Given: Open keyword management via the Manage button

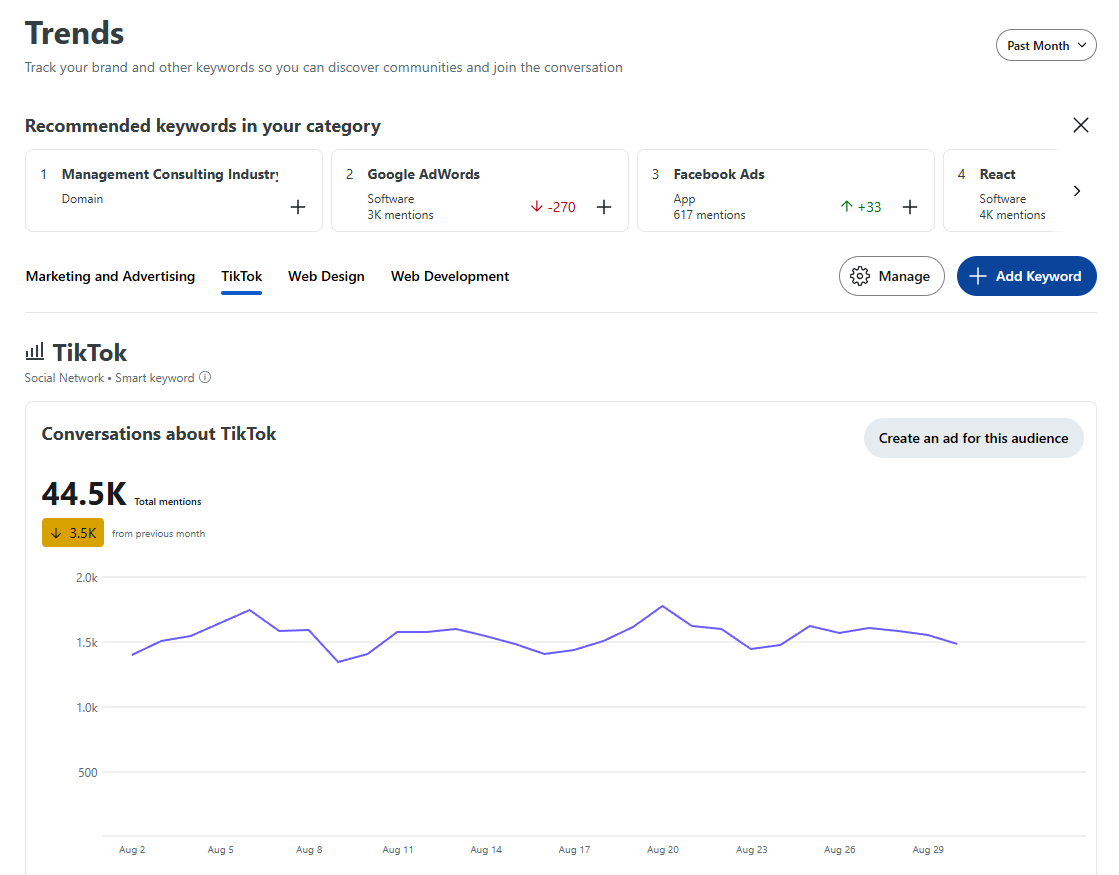Looking at the screenshot, I should [891, 276].
